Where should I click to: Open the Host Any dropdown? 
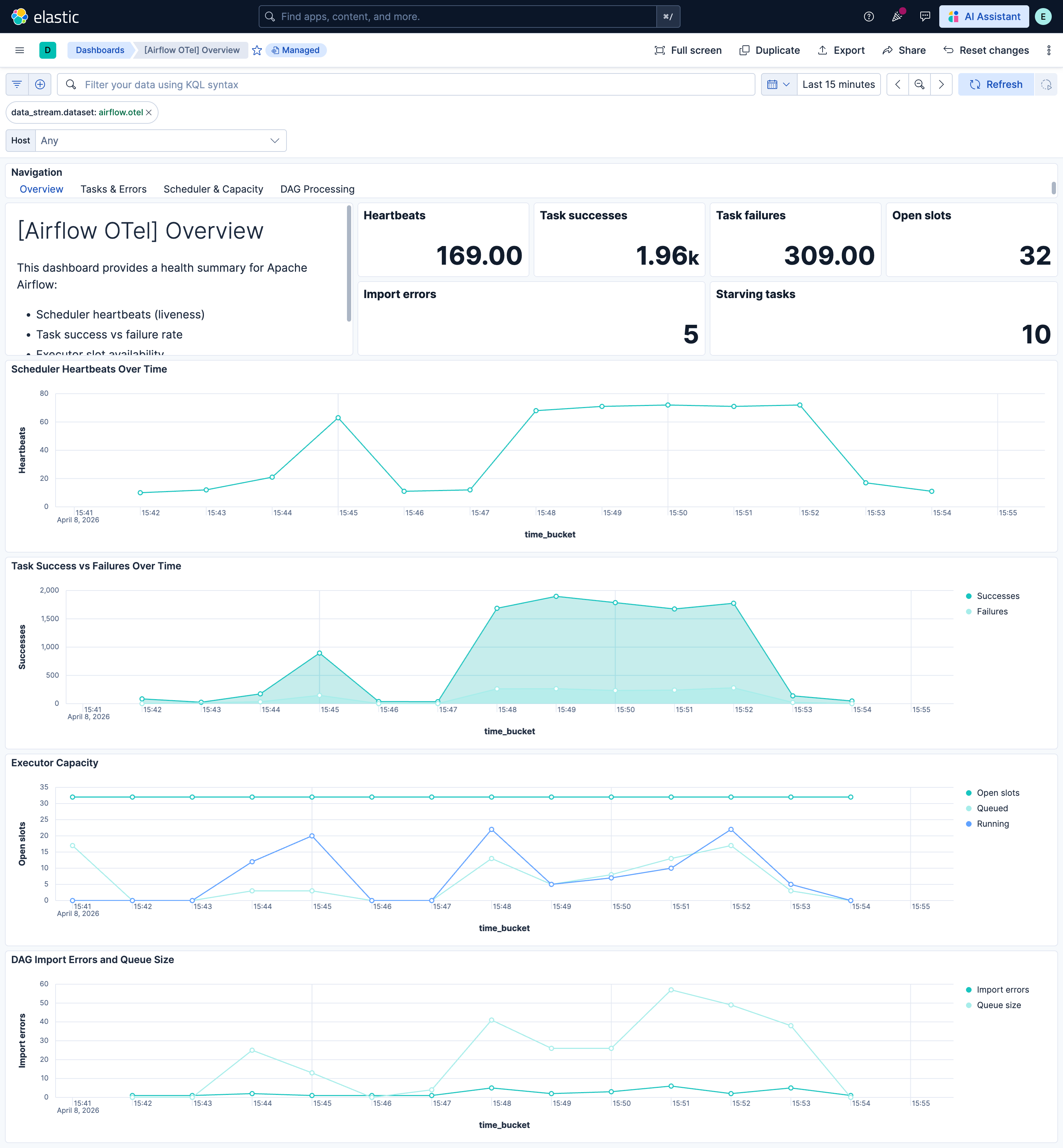click(161, 140)
